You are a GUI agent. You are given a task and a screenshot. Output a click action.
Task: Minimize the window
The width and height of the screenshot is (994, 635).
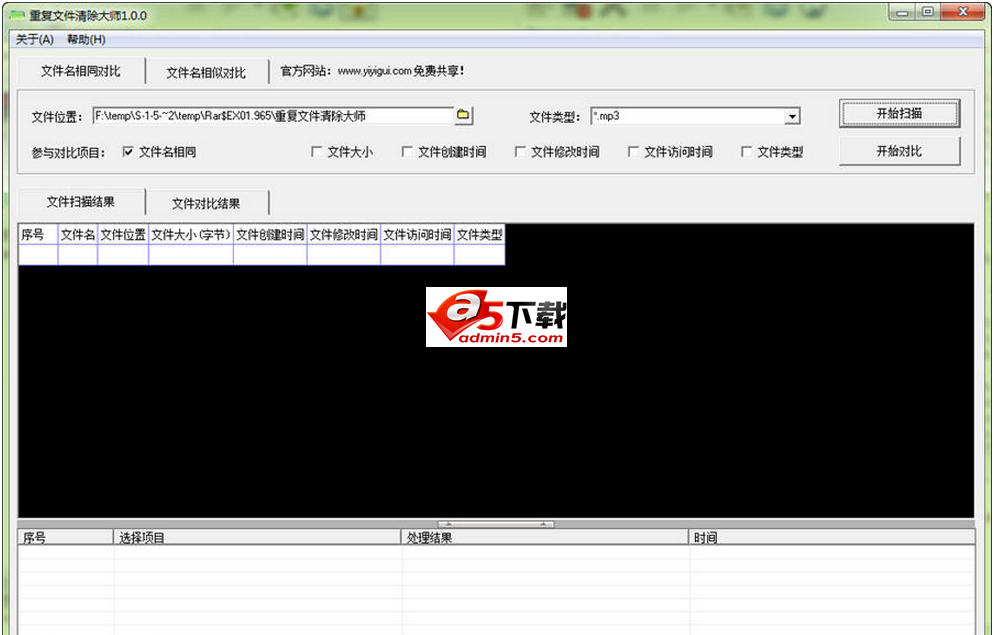click(902, 12)
